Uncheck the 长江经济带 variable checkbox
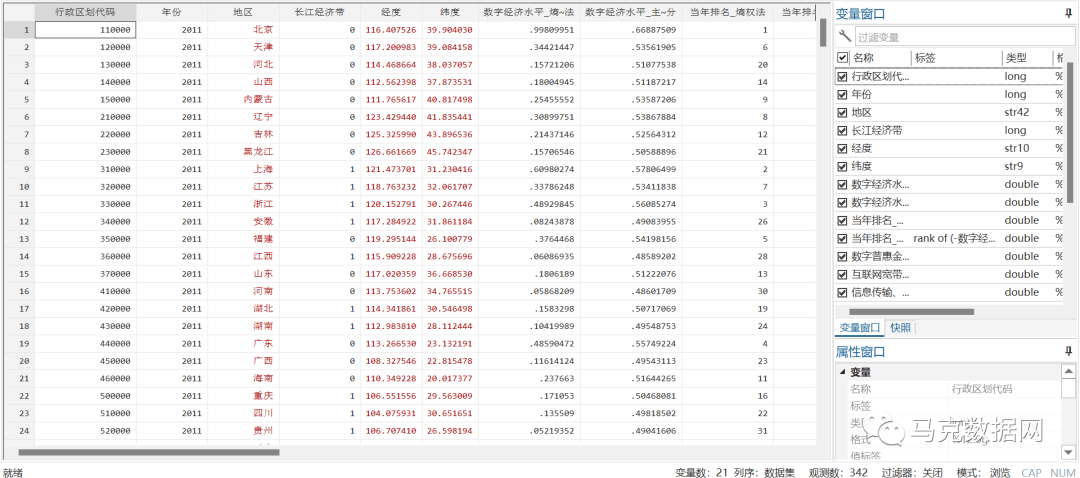 coord(842,130)
